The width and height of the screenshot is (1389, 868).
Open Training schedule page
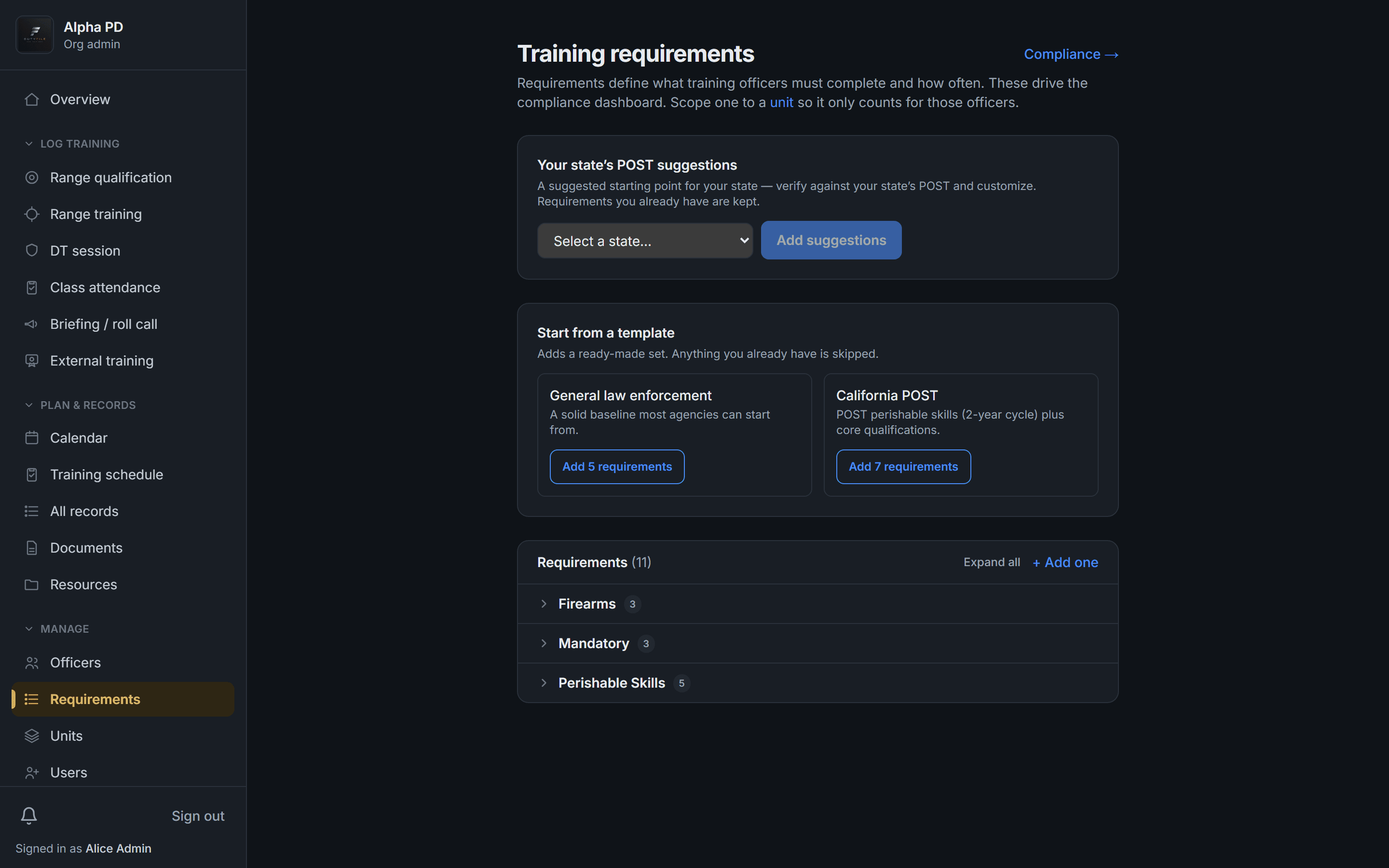point(123,475)
